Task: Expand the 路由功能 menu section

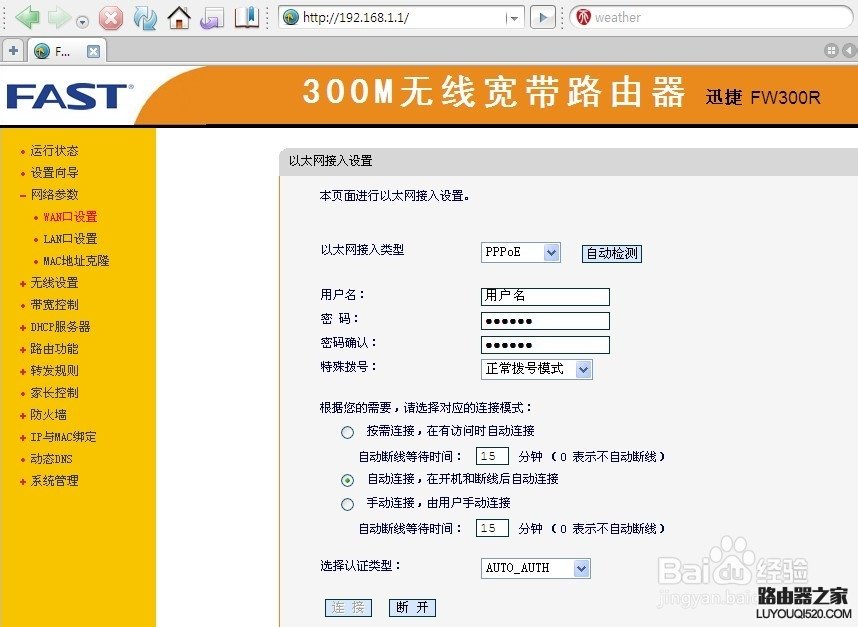Action: [54, 349]
